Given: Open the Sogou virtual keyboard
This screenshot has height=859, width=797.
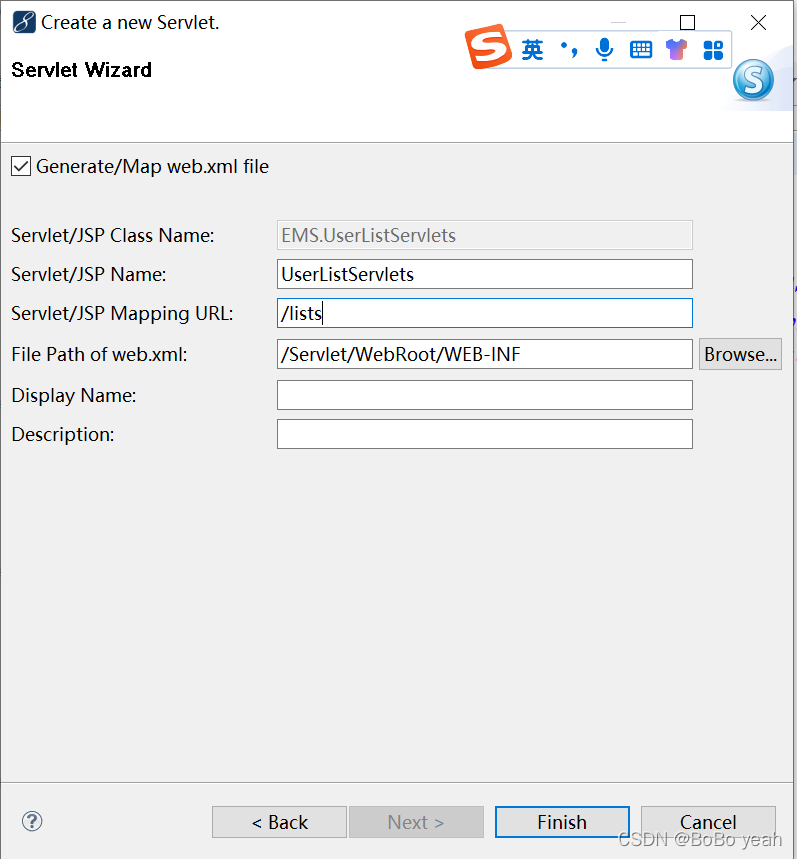Looking at the screenshot, I should [x=640, y=48].
